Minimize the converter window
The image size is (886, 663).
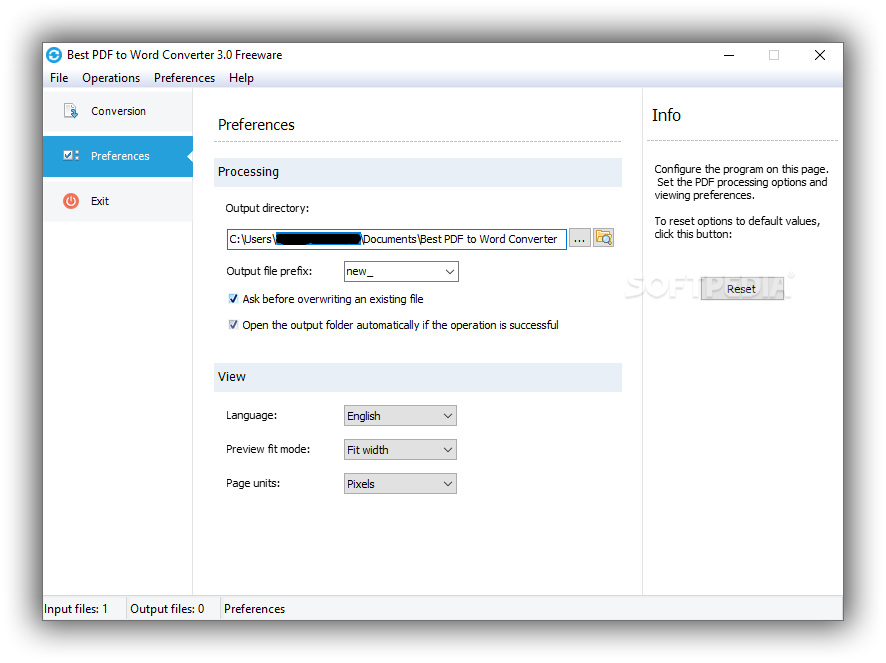coord(729,55)
